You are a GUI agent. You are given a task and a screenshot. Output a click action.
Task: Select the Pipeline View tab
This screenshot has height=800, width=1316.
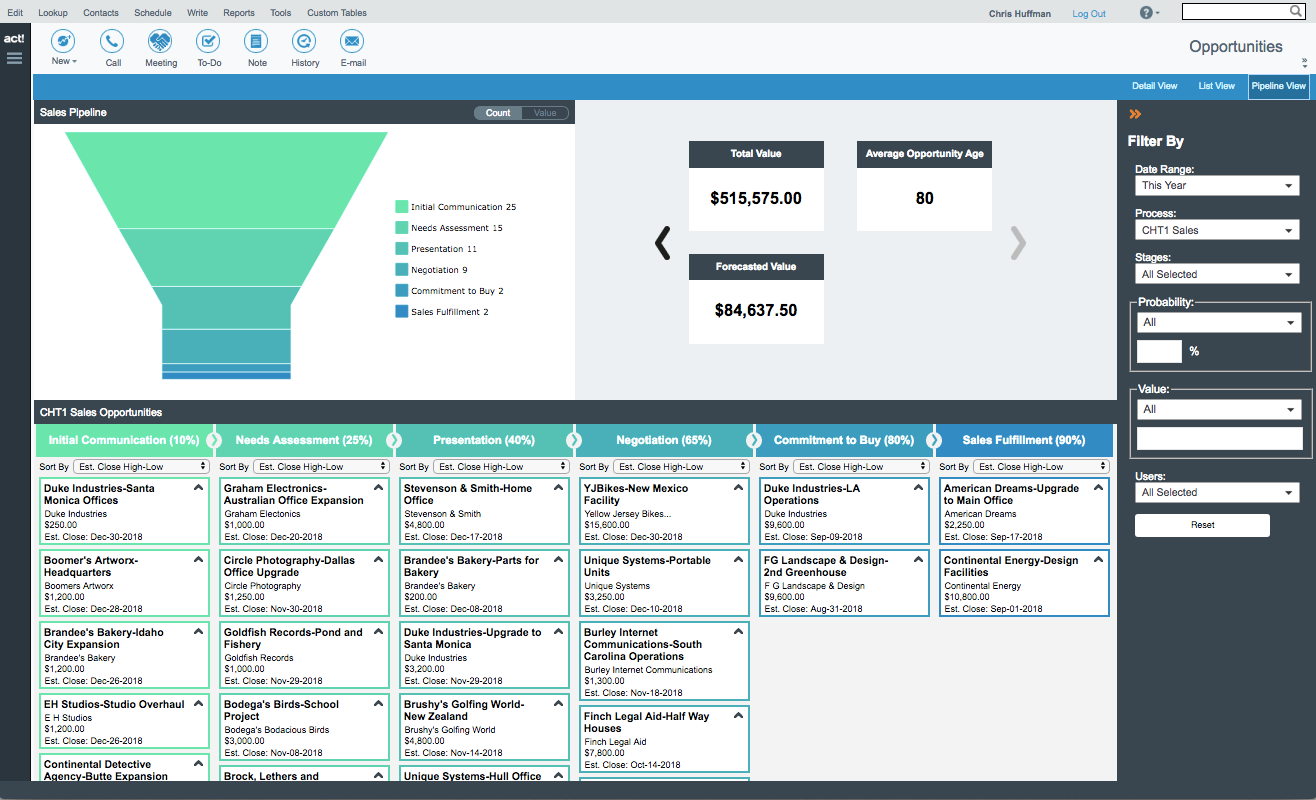pos(1279,86)
